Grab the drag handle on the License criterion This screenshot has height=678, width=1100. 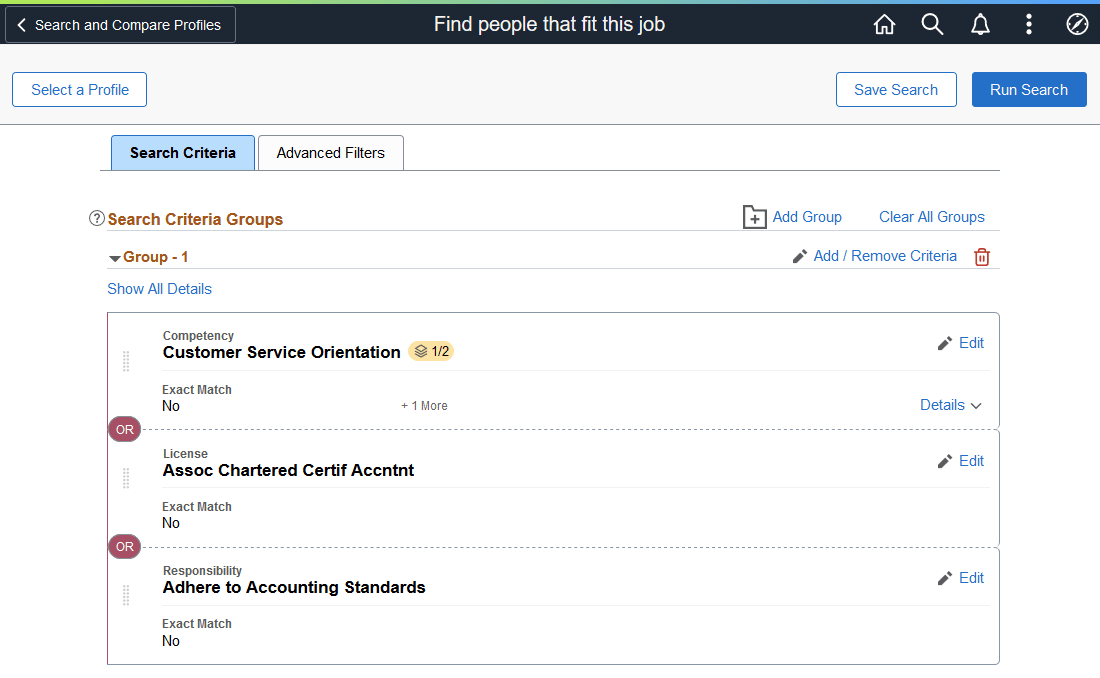[126, 479]
